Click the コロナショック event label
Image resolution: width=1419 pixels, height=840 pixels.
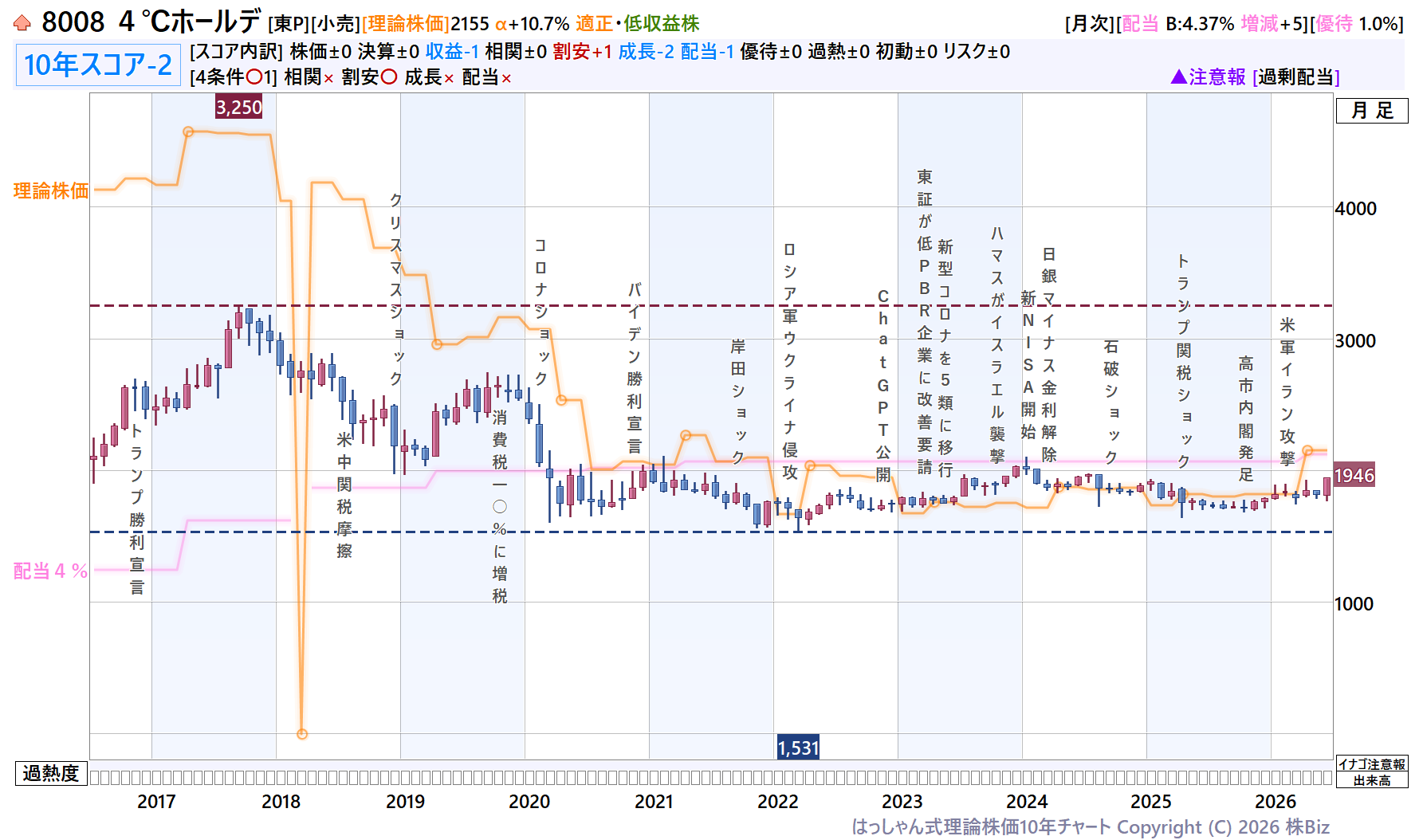click(x=541, y=312)
